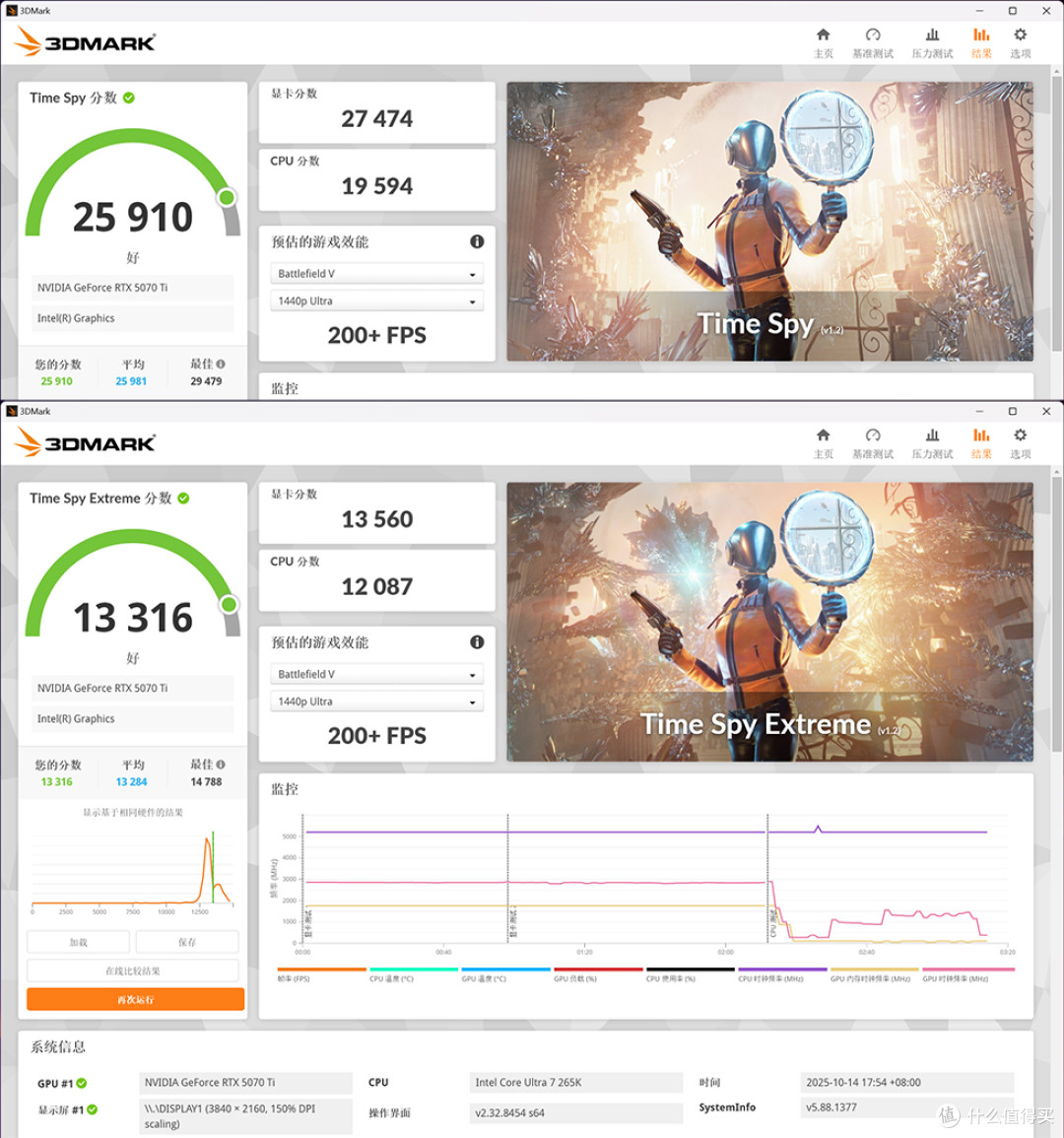Image resolution: width=1064 pixels, height=1138 pixels.
Task: Click the Intel Core Ultra 7 265K CPU field
Action: [576, 1083]
